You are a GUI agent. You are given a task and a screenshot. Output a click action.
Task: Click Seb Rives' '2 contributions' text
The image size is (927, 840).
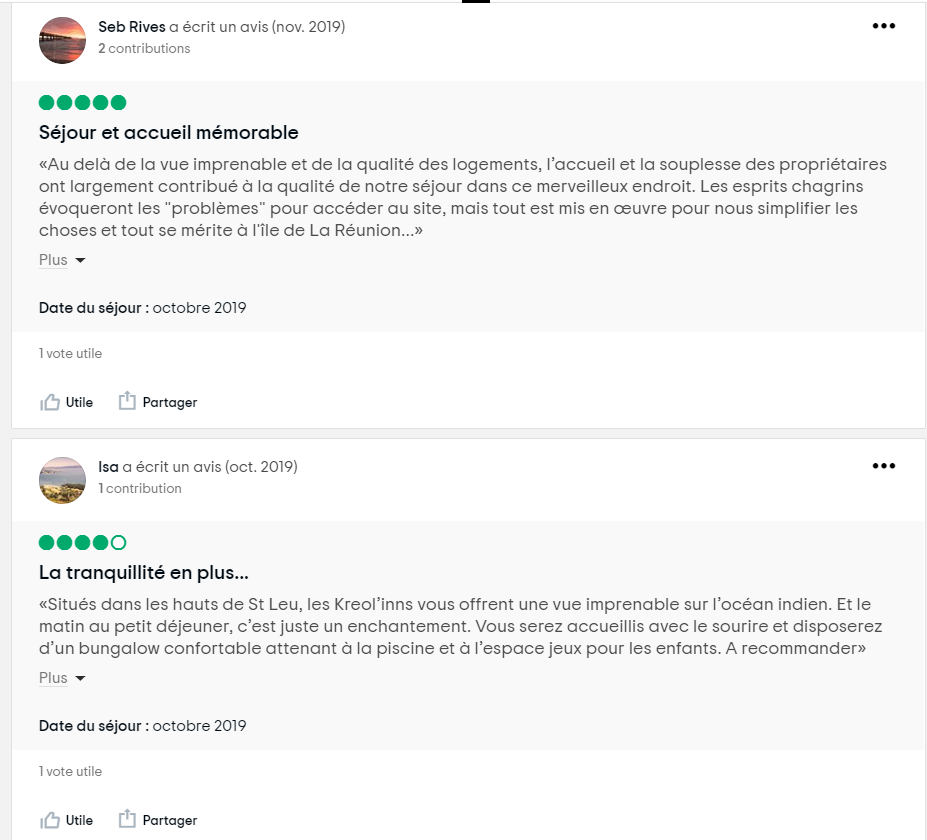click(x=144, y=48)
